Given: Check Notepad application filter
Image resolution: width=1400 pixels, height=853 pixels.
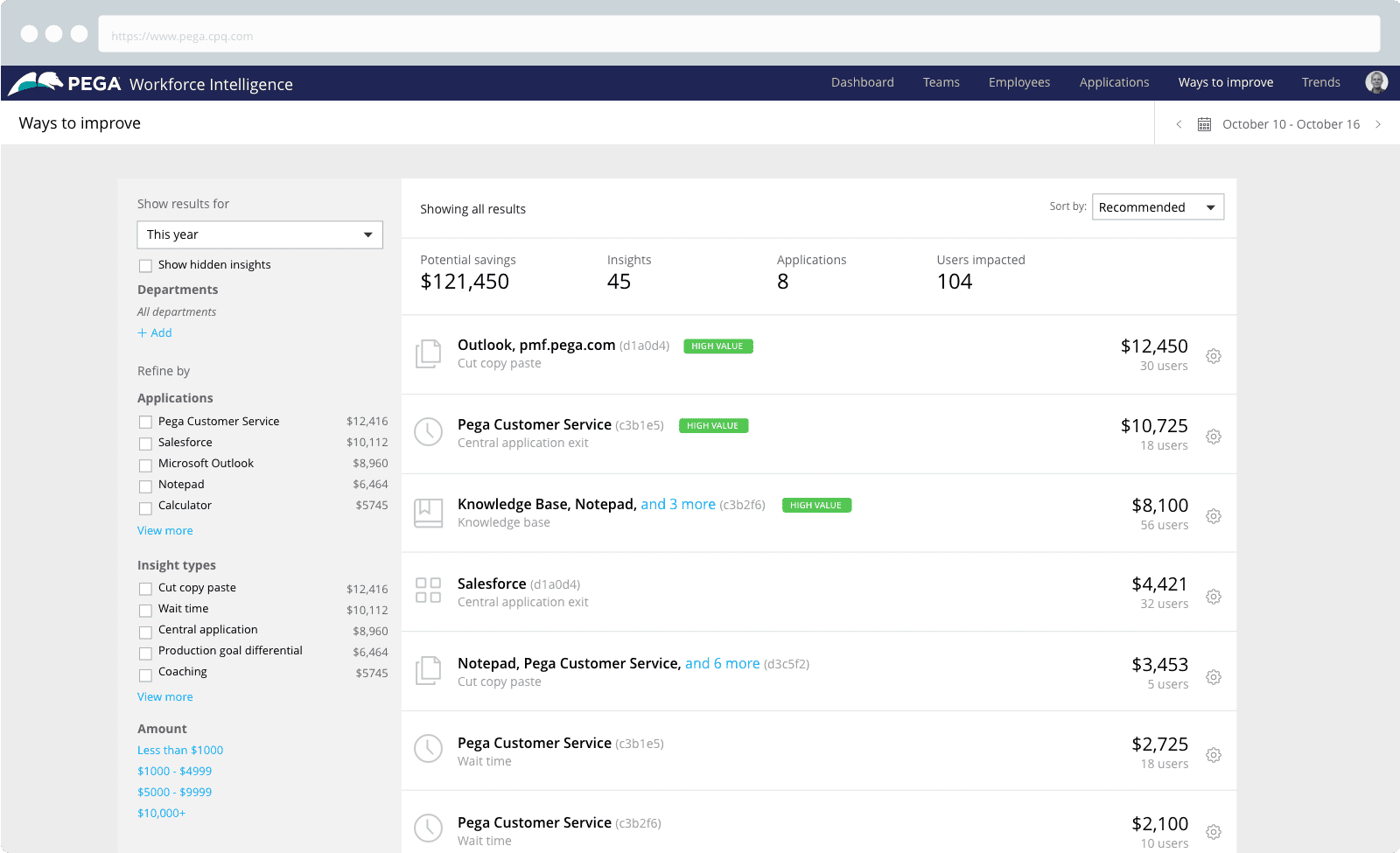Looking at the screenshot, I should point(145,486).
